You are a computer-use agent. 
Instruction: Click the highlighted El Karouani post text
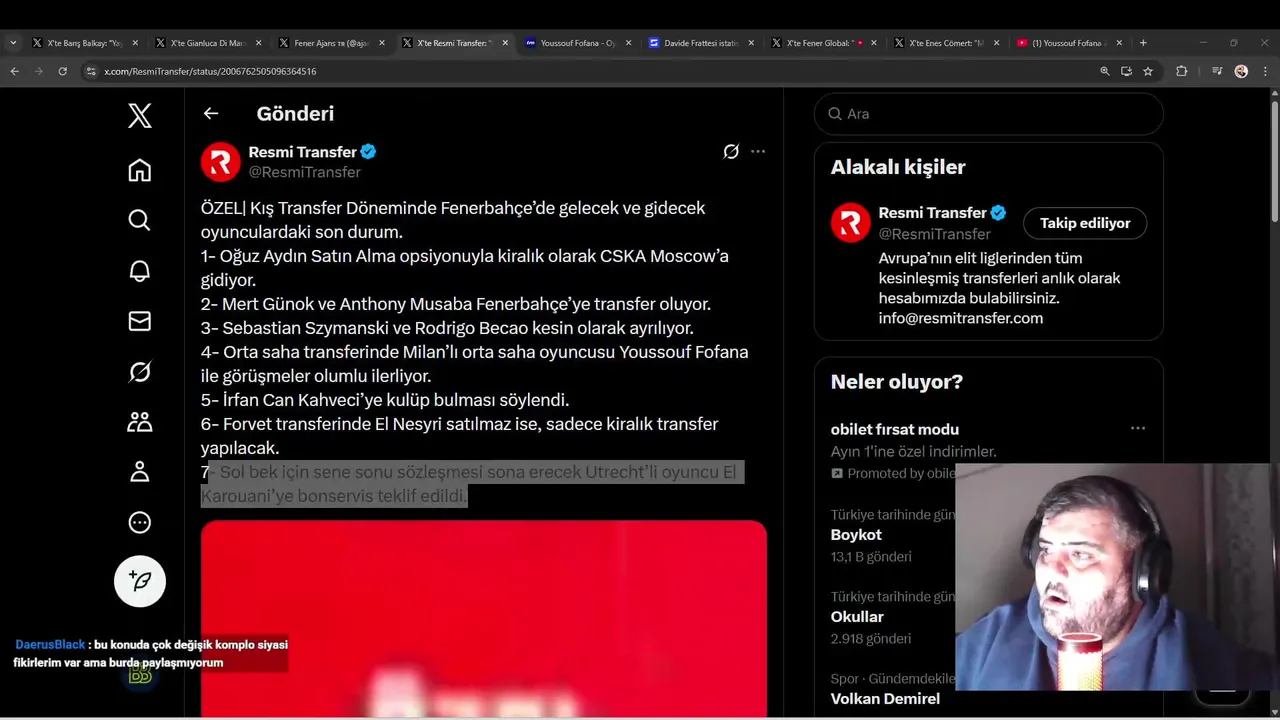[x=472, y=484]
